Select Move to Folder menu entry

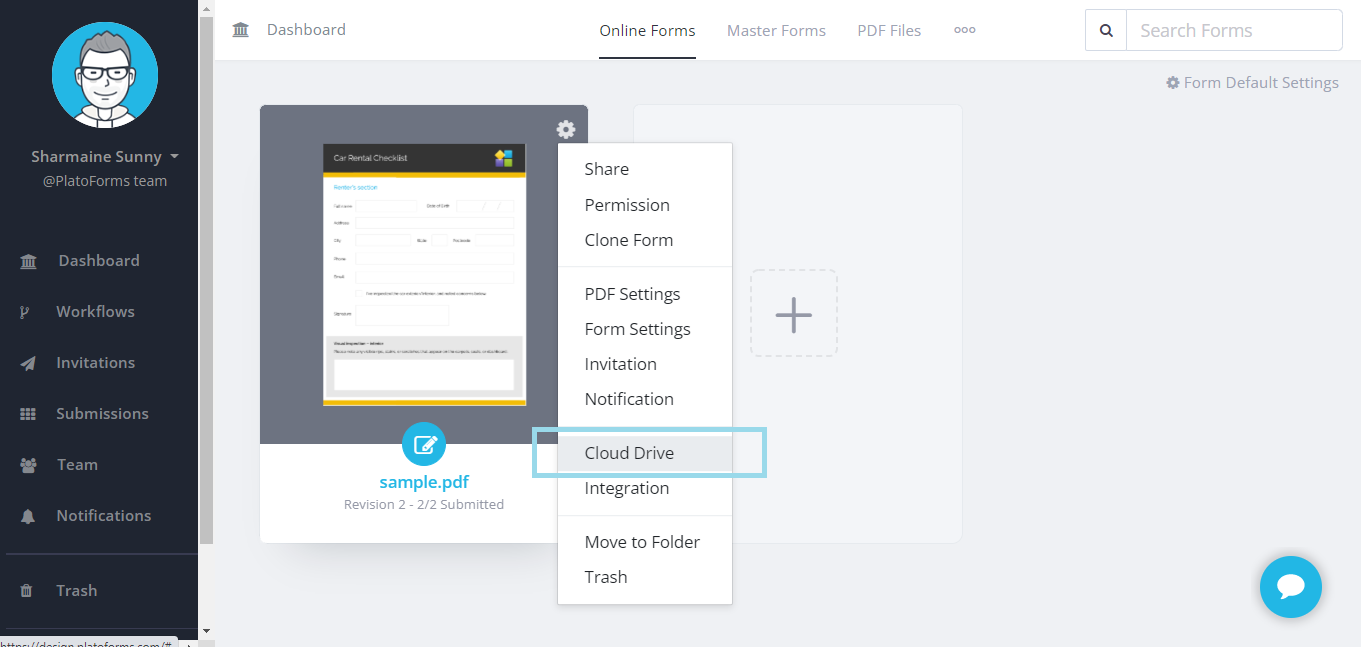642,542
